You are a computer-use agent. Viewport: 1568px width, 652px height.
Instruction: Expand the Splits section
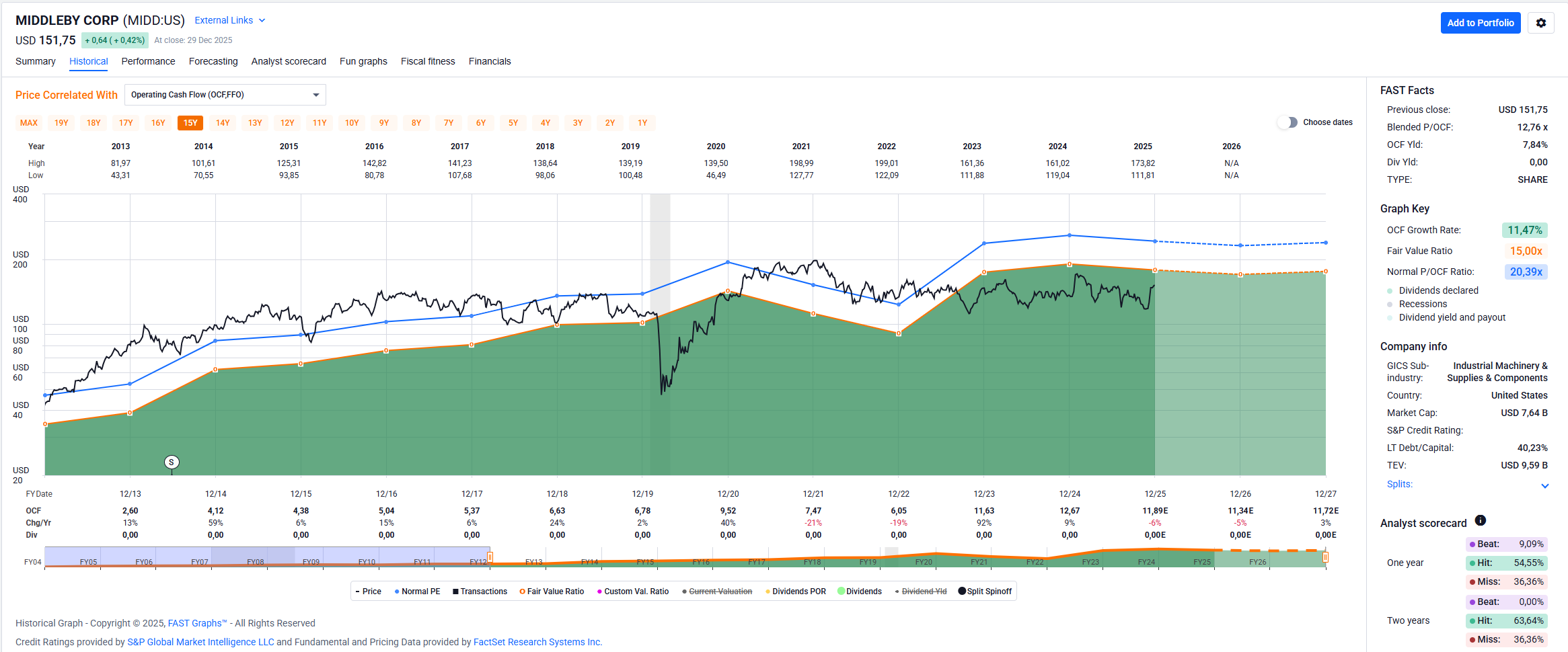1544,485
